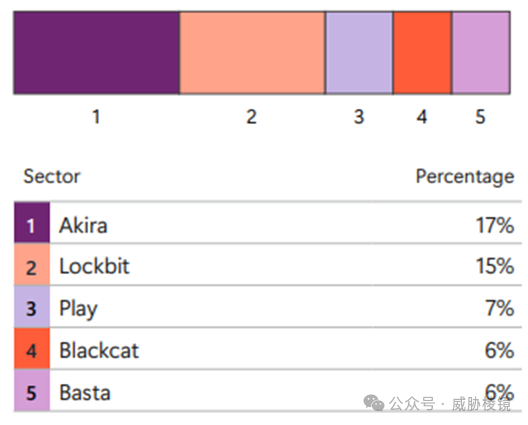The height and width of the screenshot is (425, 528).
Task: Select the Lockbit row label
Action: tap(94, 266)
